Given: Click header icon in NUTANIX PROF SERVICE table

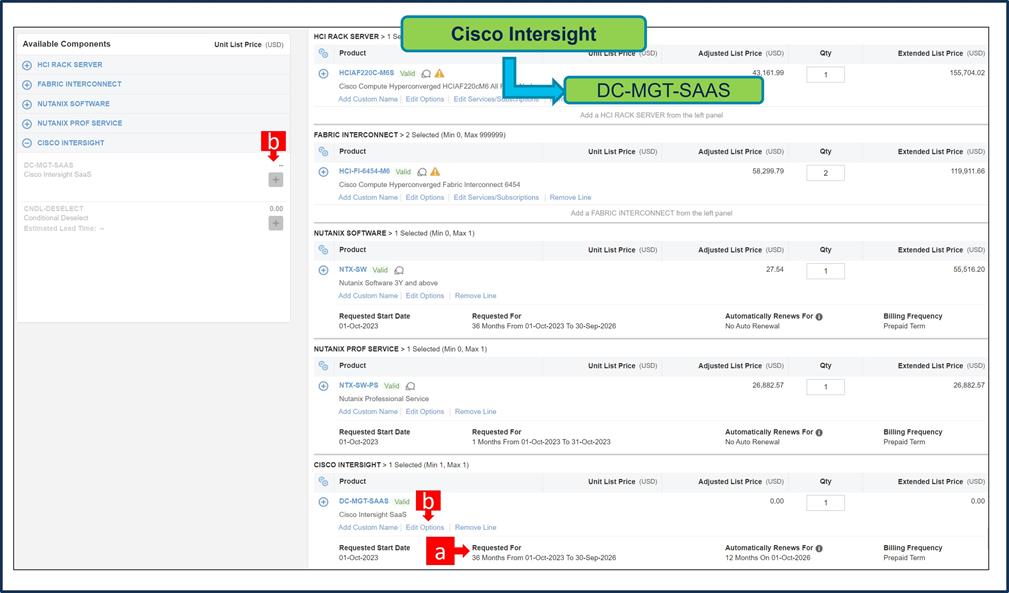Looking at the screenshot, I should [x=324, y=365].
